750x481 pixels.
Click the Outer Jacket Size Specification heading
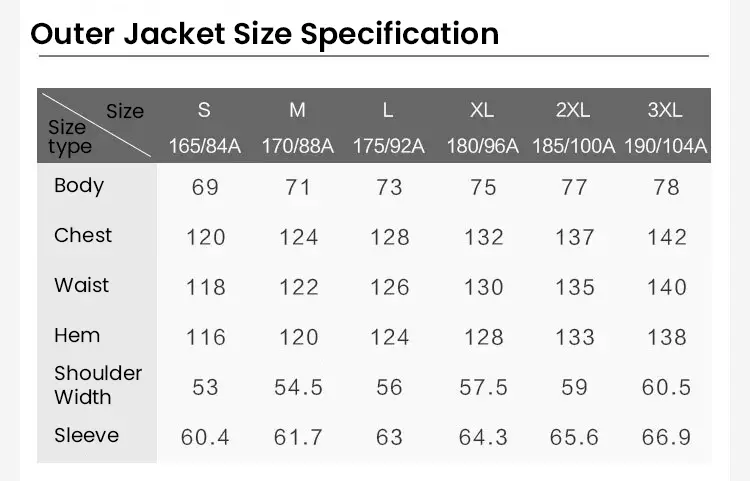pos(265,34)
